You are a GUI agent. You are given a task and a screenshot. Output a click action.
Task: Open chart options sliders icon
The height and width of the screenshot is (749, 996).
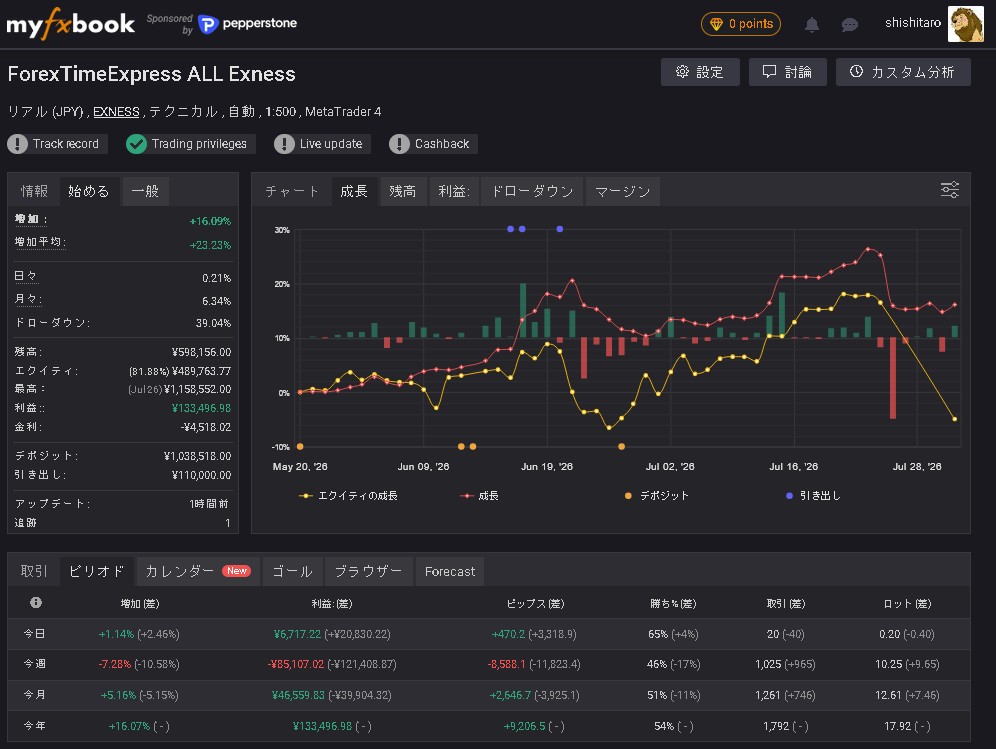[x=950, y=190]
